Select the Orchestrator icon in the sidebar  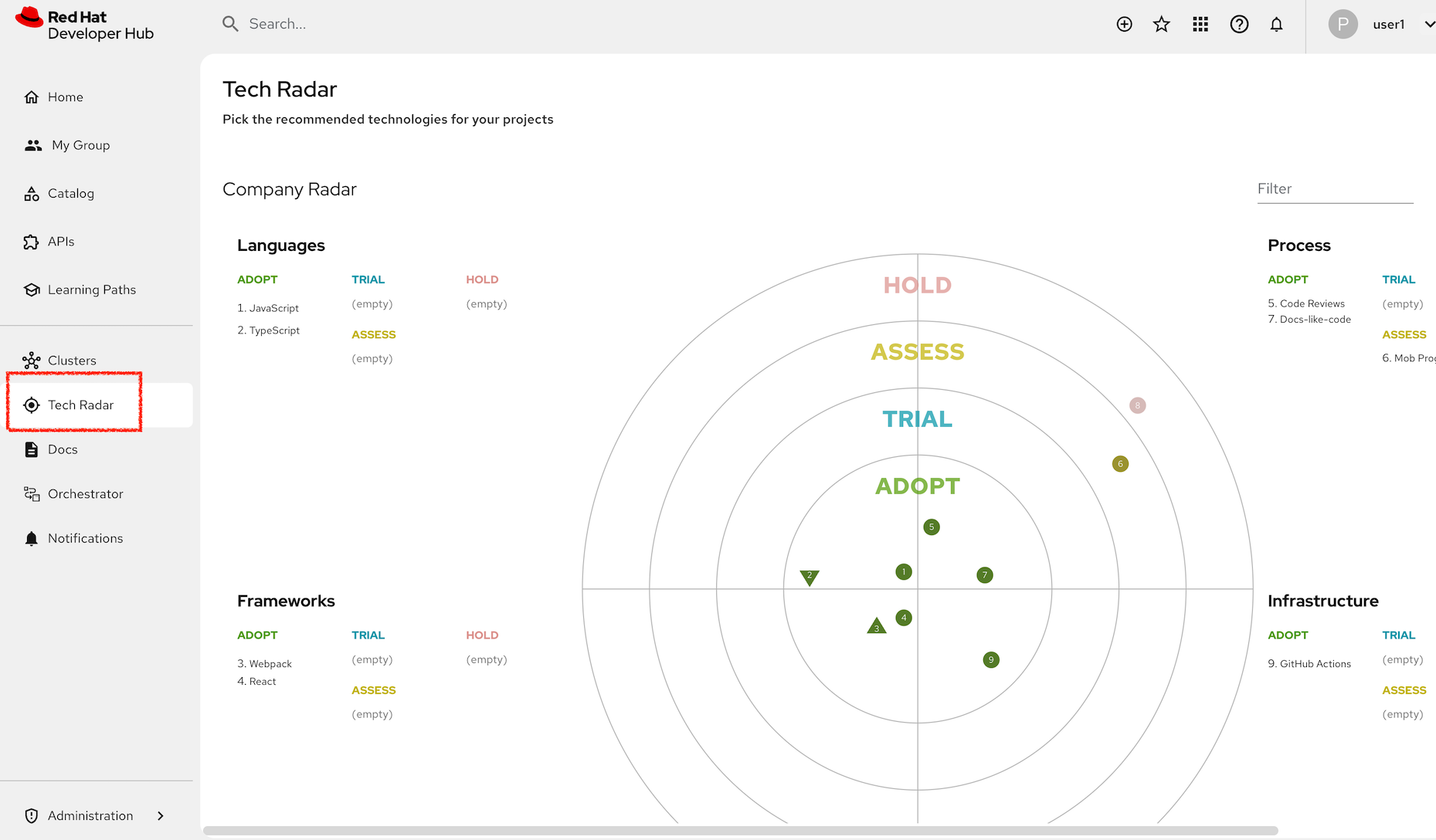point(32,493)
